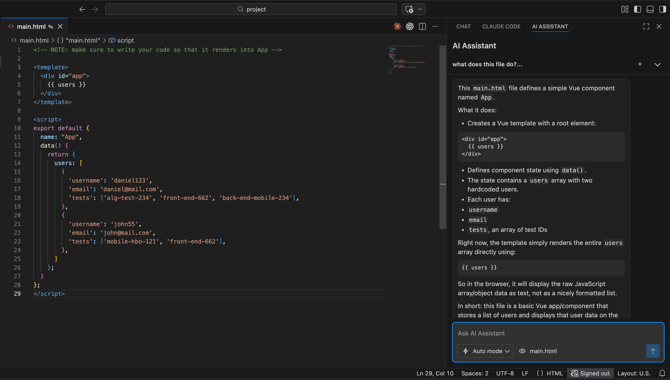
Task: Open the notifications bell icon
Action: tap(662, 373)
